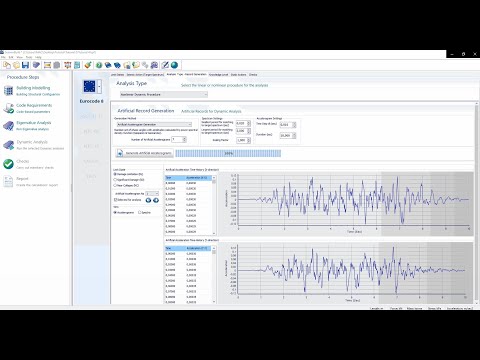Click the teal document toolbar icon

pos(77,65)
